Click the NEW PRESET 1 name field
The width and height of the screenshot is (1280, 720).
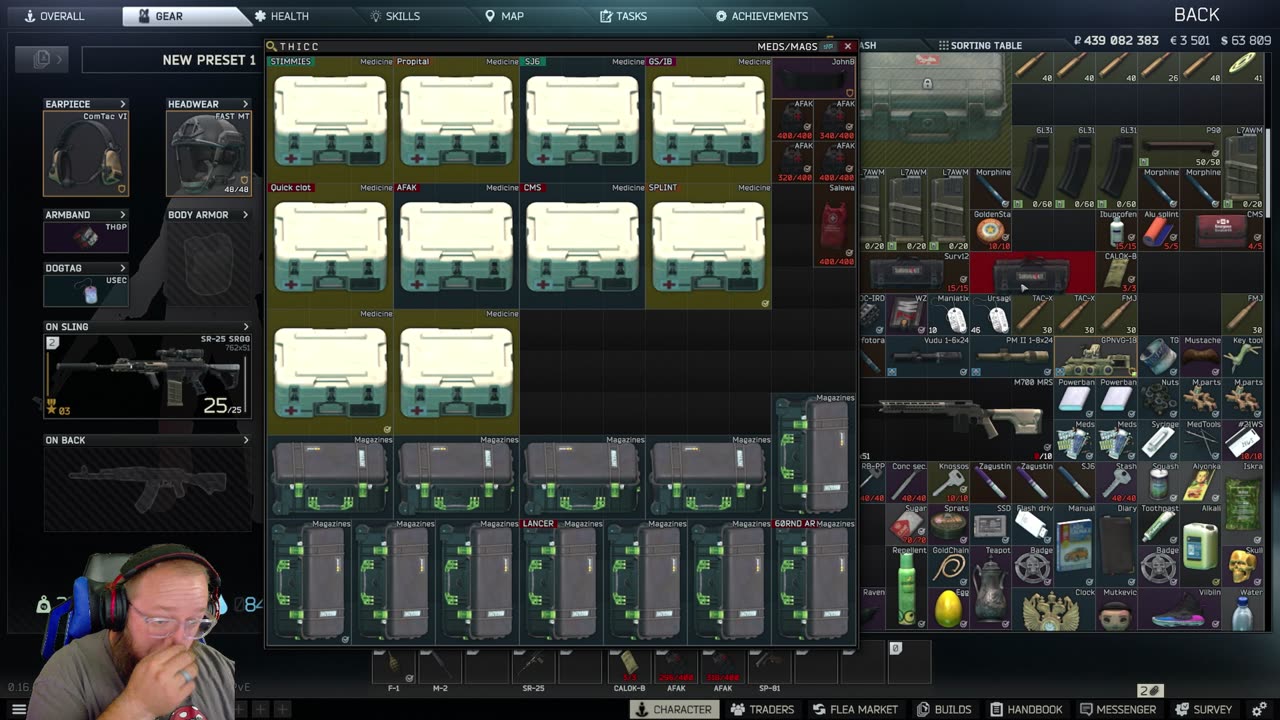click(170, 60)
